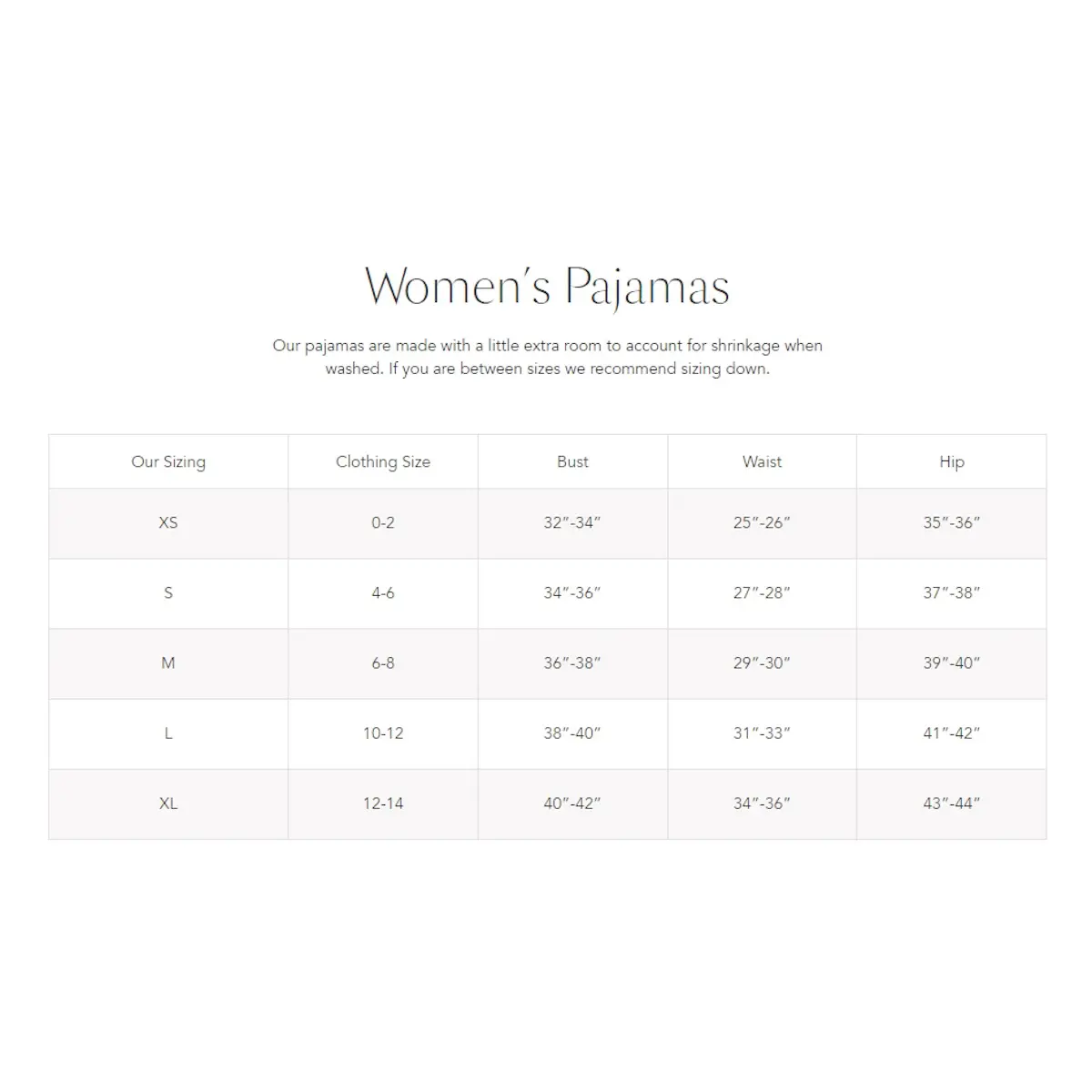This screenshot has width=1092, height=1092.
Task: Select the S size row label
Action: 168,592
